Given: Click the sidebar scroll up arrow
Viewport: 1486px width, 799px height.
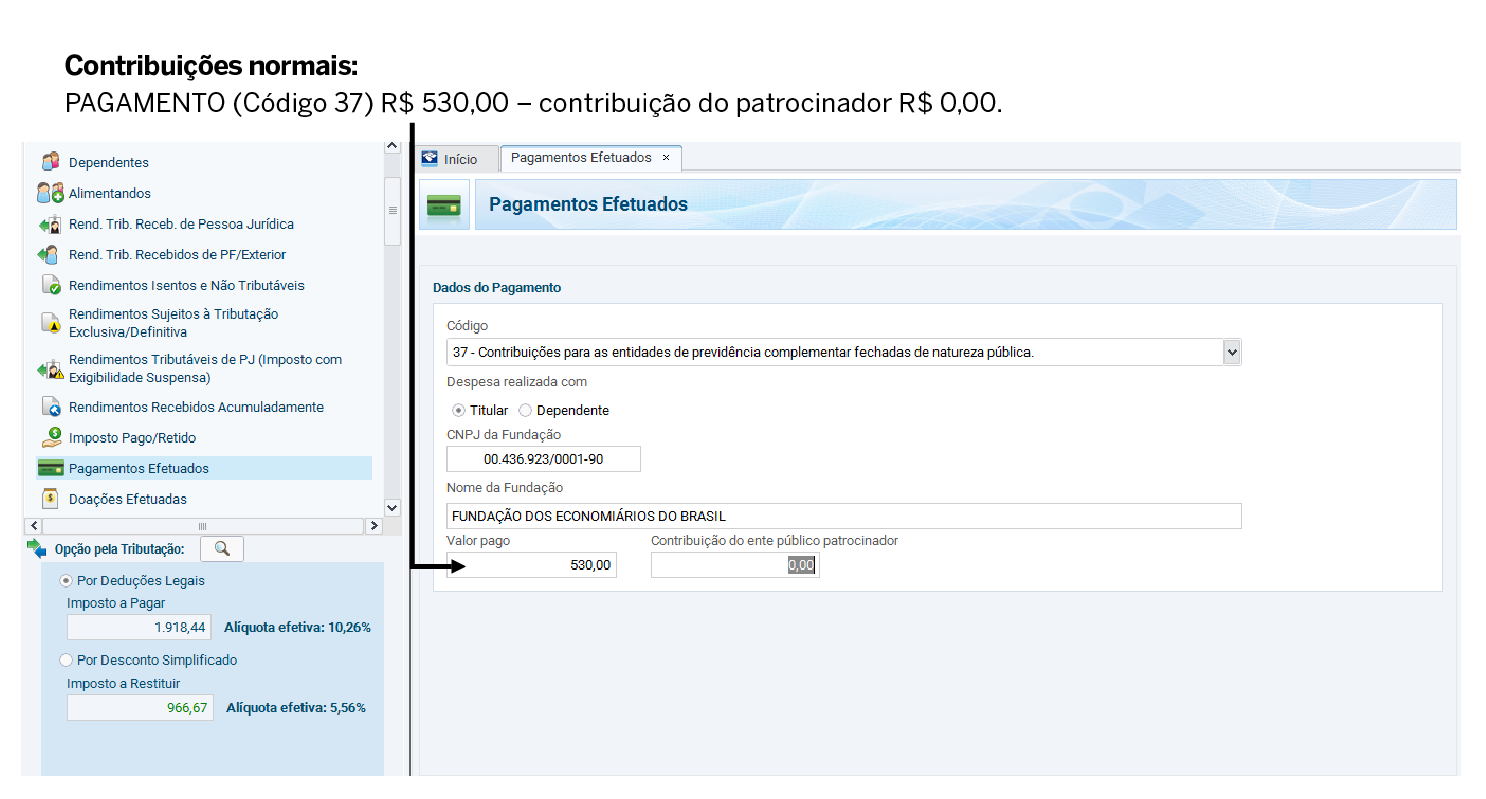Looking at the screenshot, I should (392, 146).
